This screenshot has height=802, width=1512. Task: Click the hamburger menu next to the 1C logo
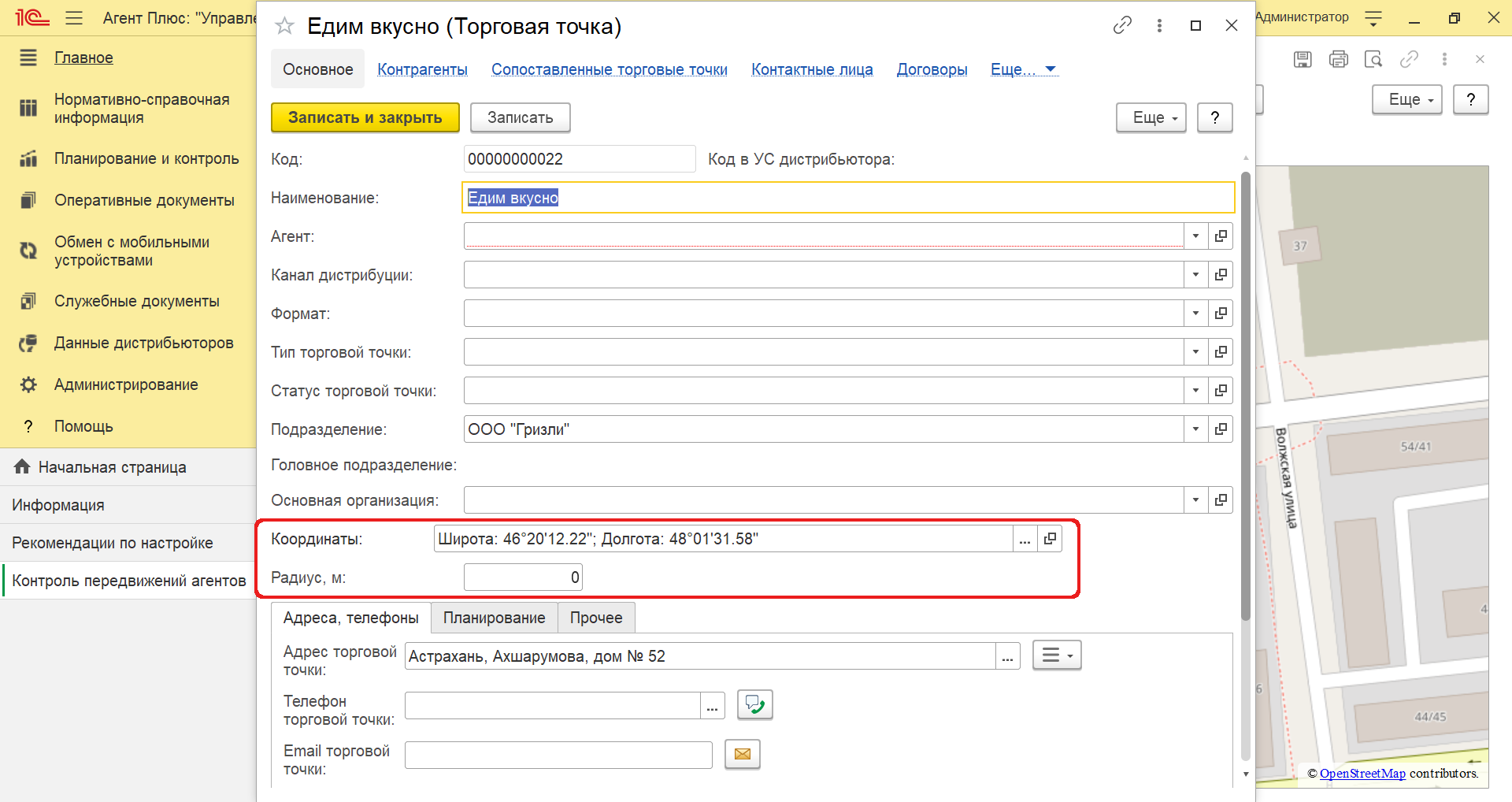(x=74, y=17)
